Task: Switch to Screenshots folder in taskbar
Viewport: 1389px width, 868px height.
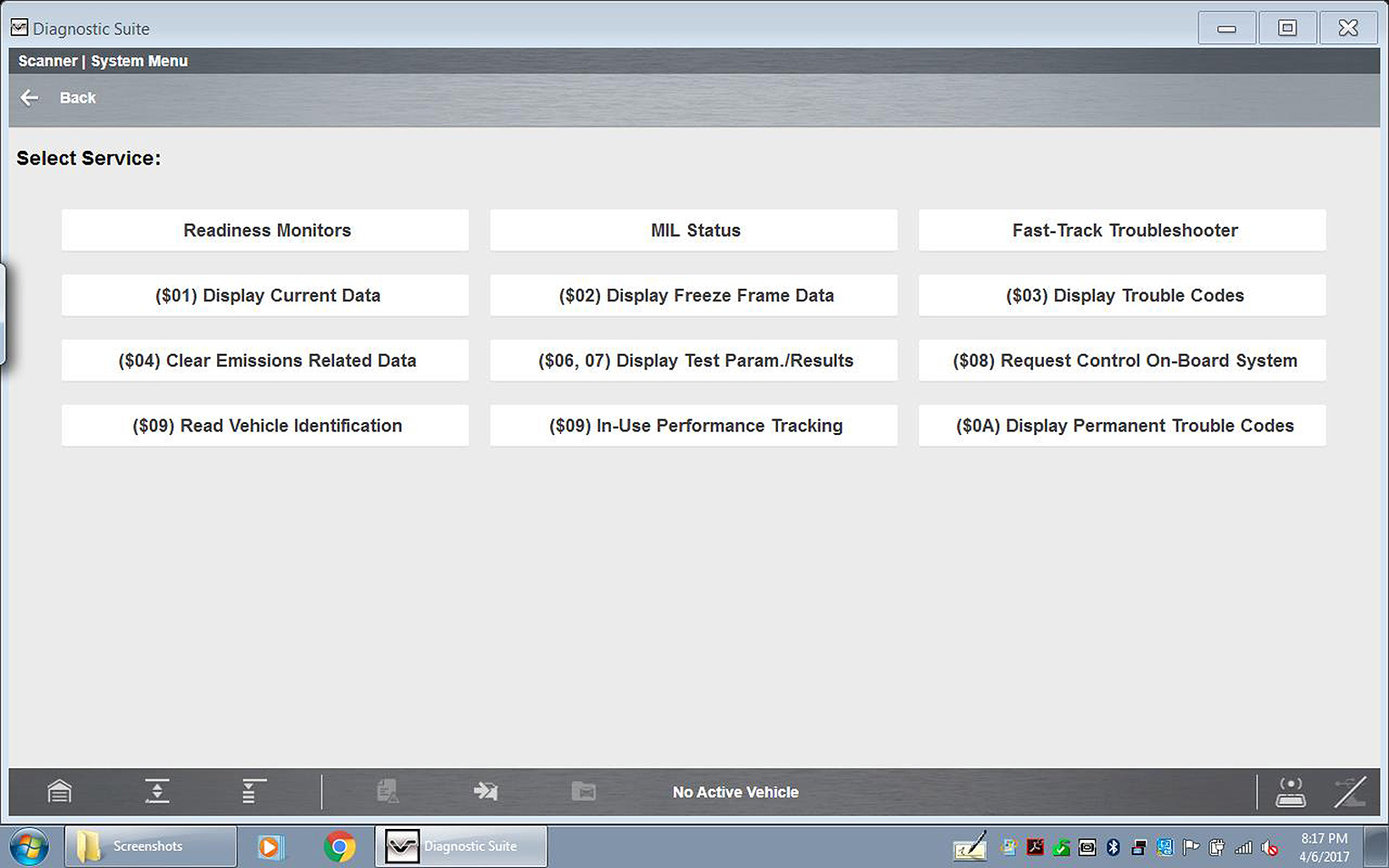Action: tap(150, 846)
